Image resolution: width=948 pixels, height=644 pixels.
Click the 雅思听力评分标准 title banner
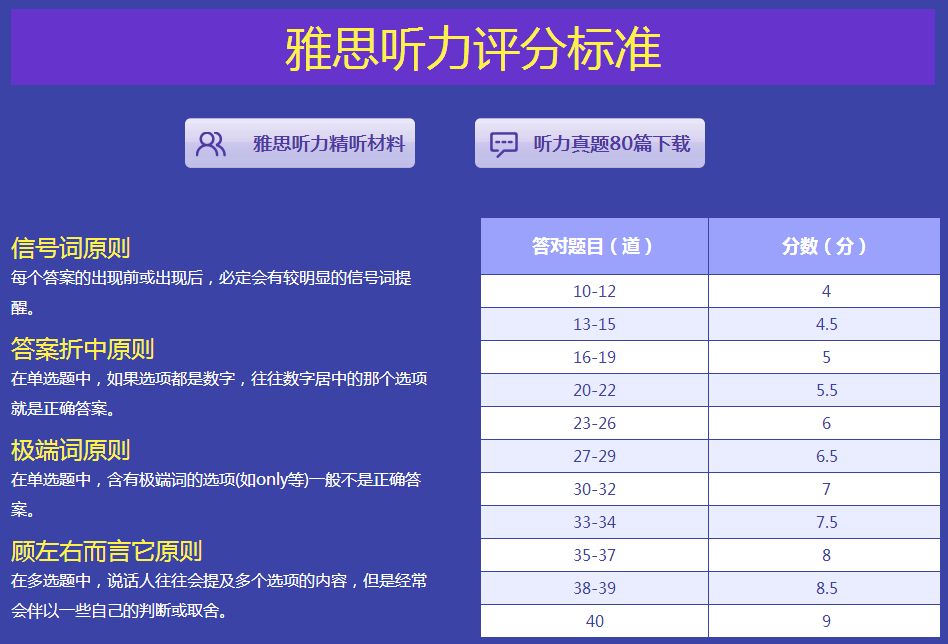click(x=473, y=47)
